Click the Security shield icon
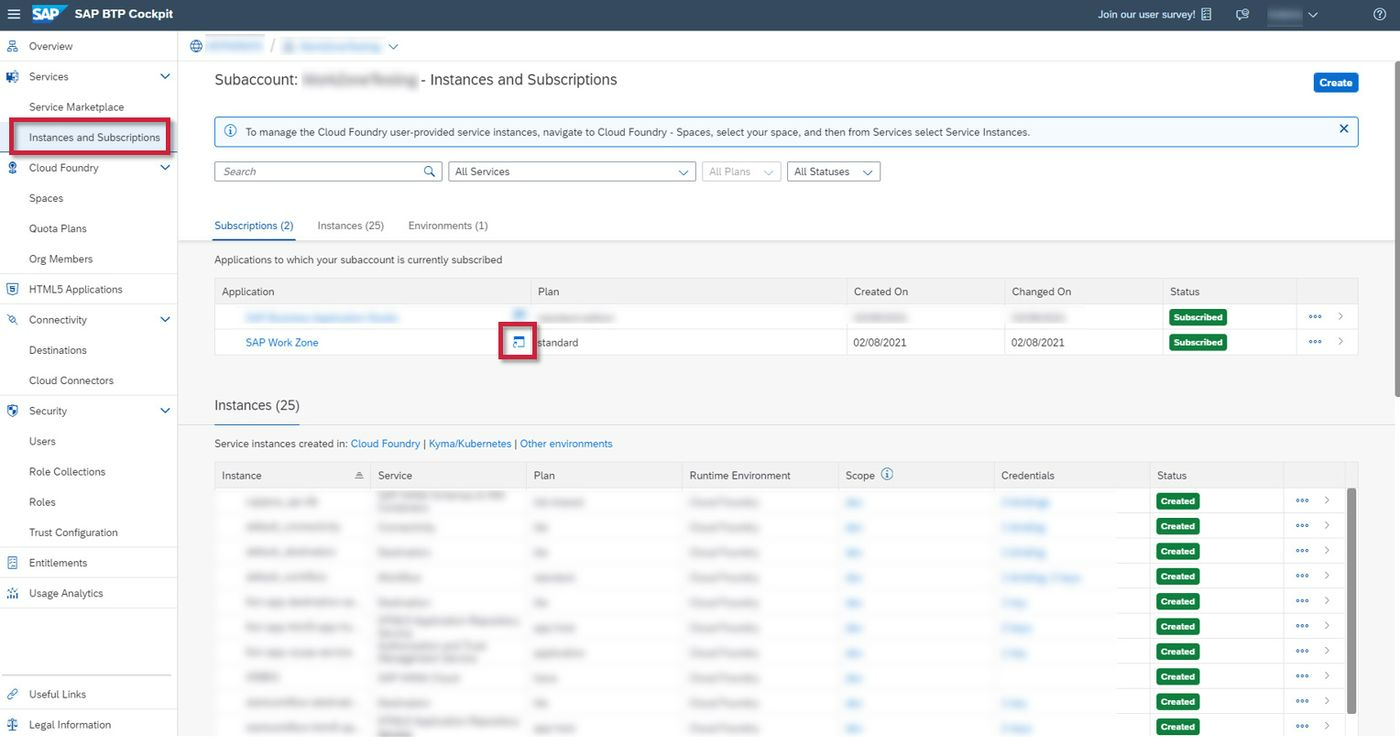 click(12, 411)
